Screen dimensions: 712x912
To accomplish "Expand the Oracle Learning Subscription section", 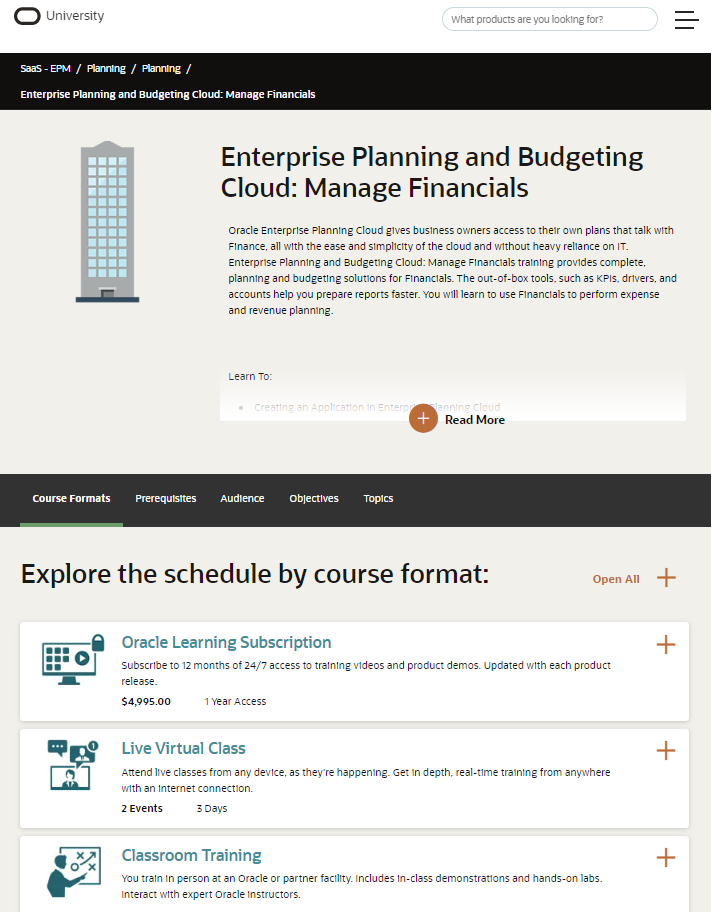I will (x=666, y=645).
